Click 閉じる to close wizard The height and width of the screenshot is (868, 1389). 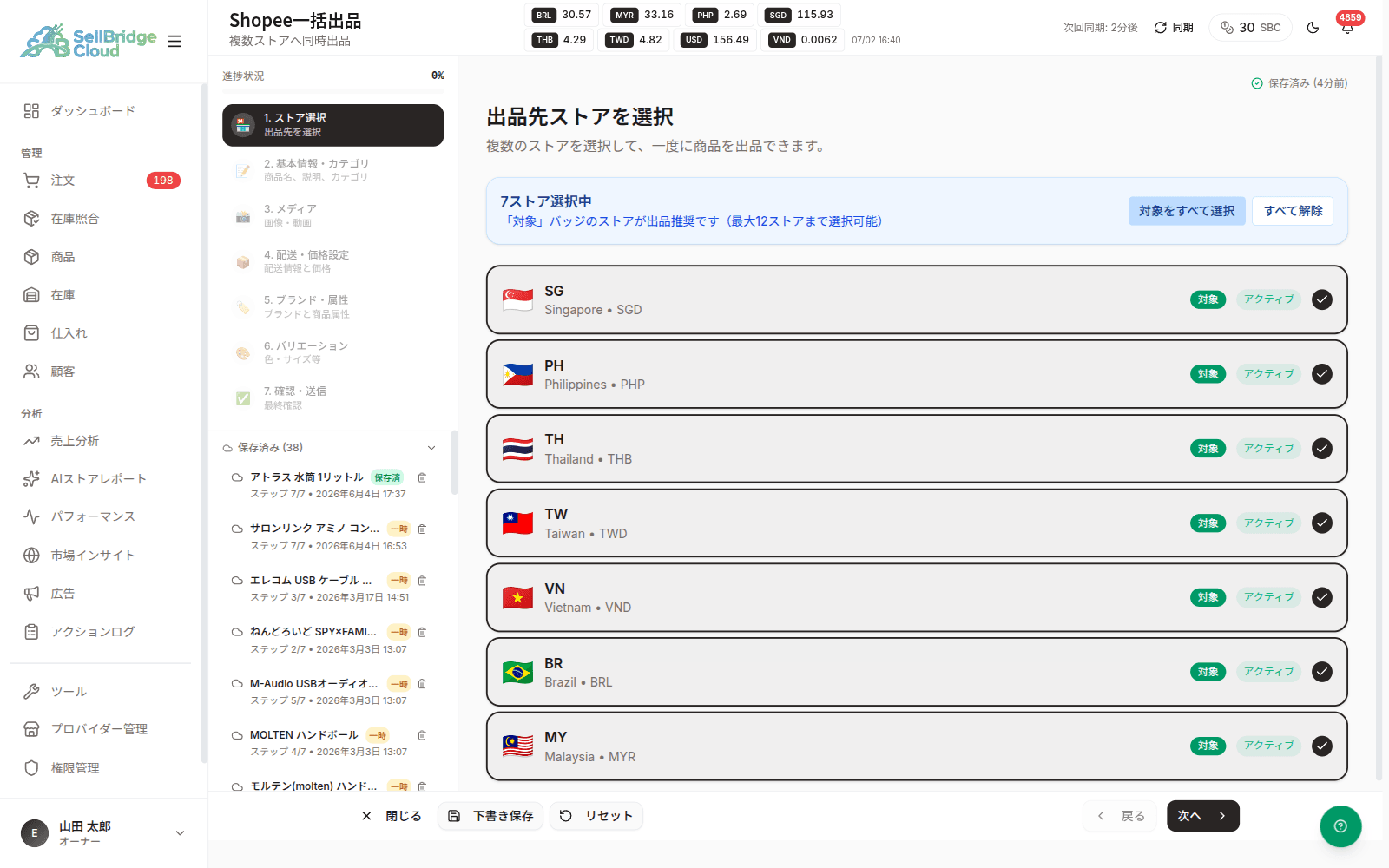tap(392, 816)
